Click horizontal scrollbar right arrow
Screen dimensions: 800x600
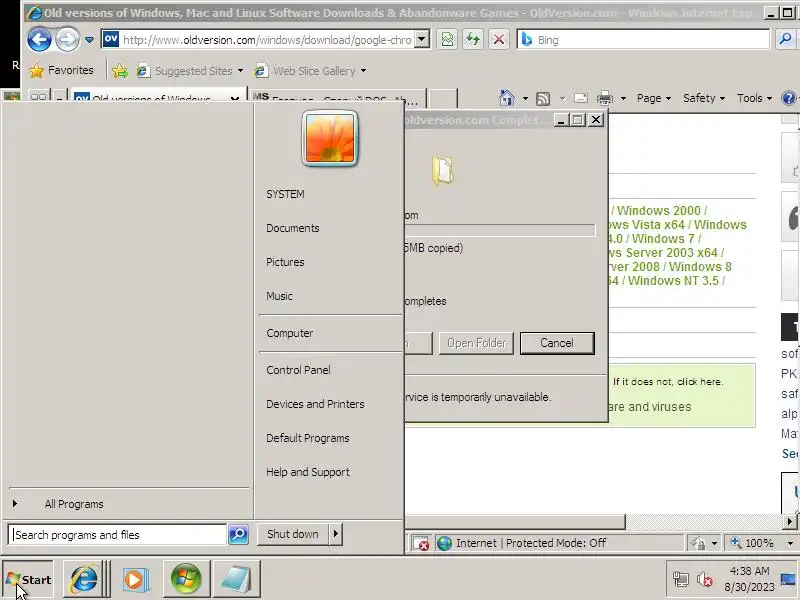point(790,521)
